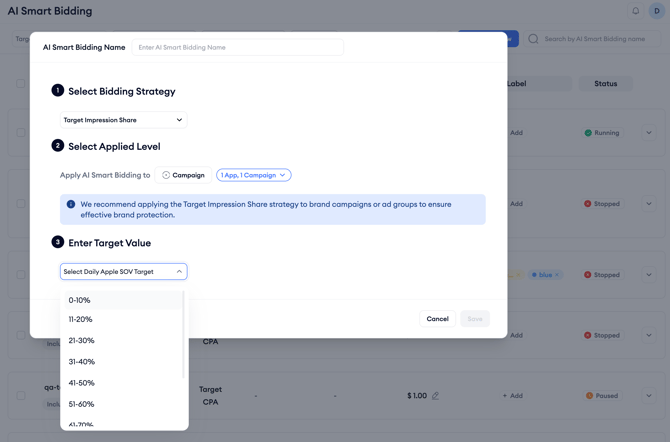The height and width of the screenshot is (442, 670).
Task: Click the Campaign level circle icon
Action: [x=166, y=175]
